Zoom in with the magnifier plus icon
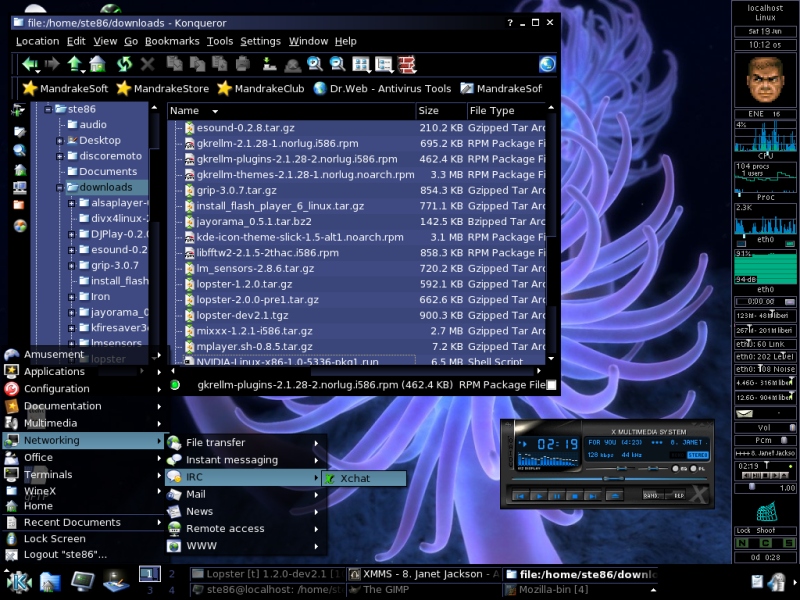This screenshot has height=600, width=800. [314, 64]
